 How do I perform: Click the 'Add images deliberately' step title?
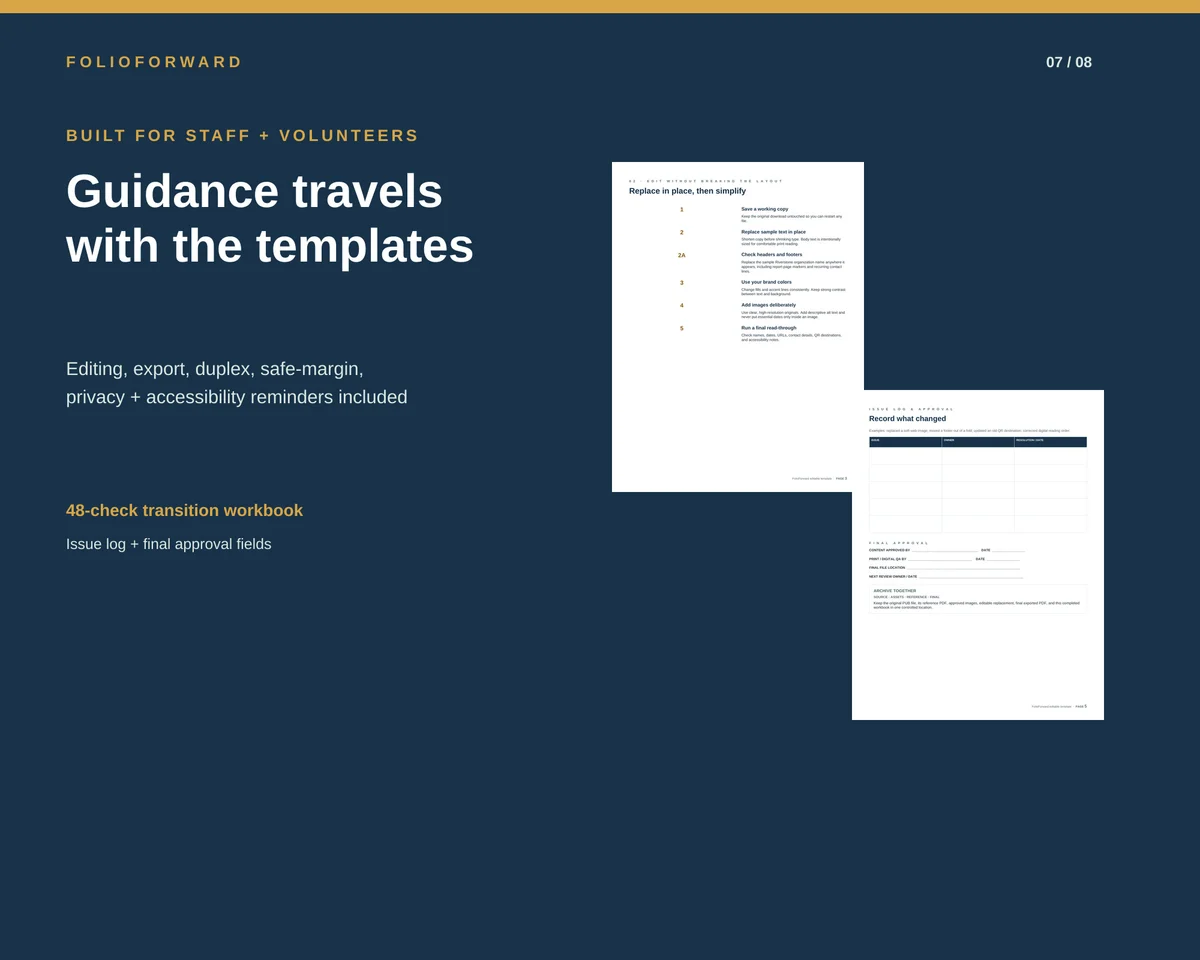pos(769,305)
